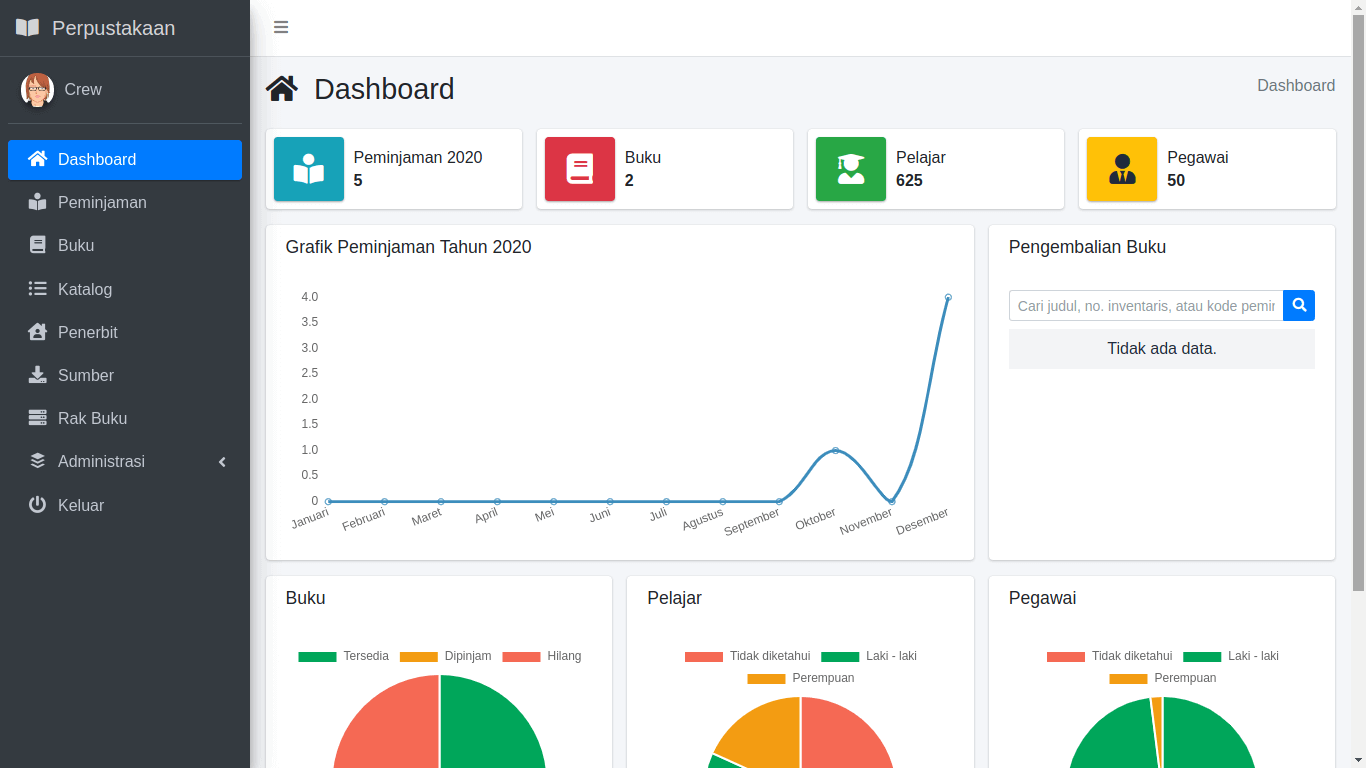Toggle Laki - laki legend in Pelajar chart
This screenshot has height=768, width=1366.
coord(869,656)
